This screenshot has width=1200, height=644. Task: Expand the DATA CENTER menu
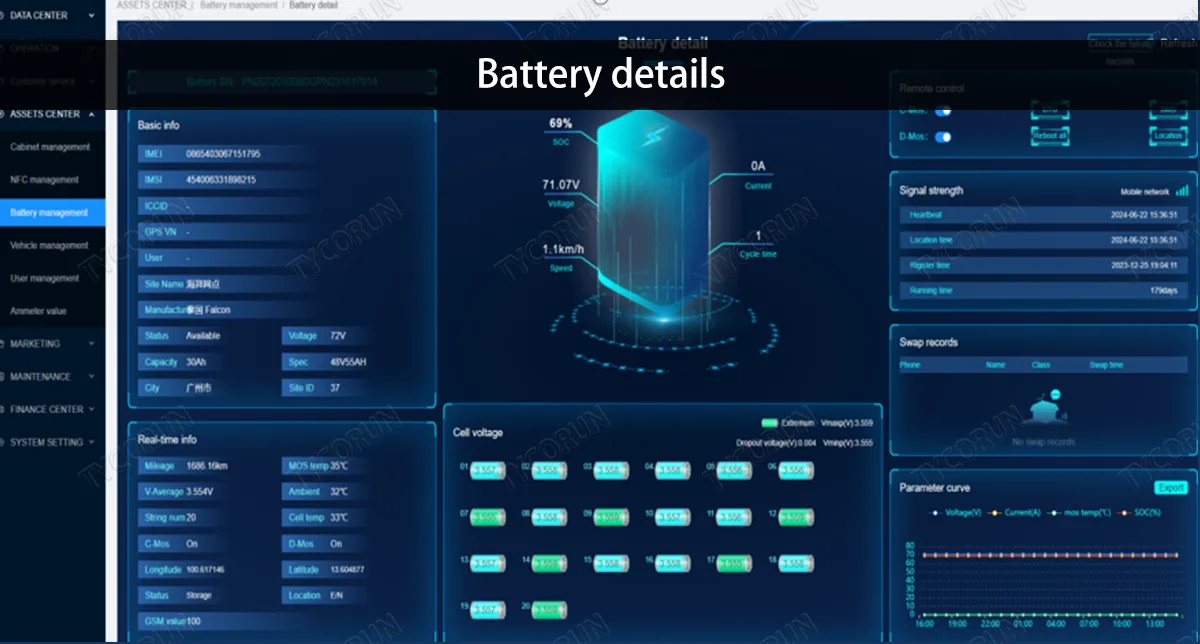point(52,15)
